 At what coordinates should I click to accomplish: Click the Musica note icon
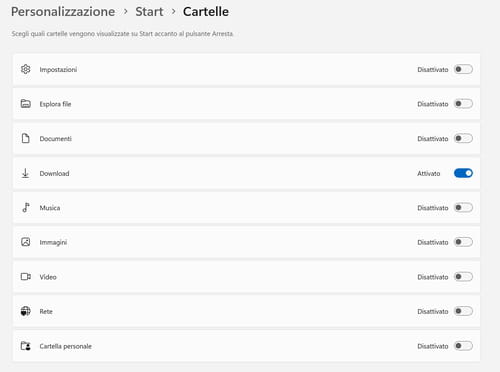click(26, 207)
